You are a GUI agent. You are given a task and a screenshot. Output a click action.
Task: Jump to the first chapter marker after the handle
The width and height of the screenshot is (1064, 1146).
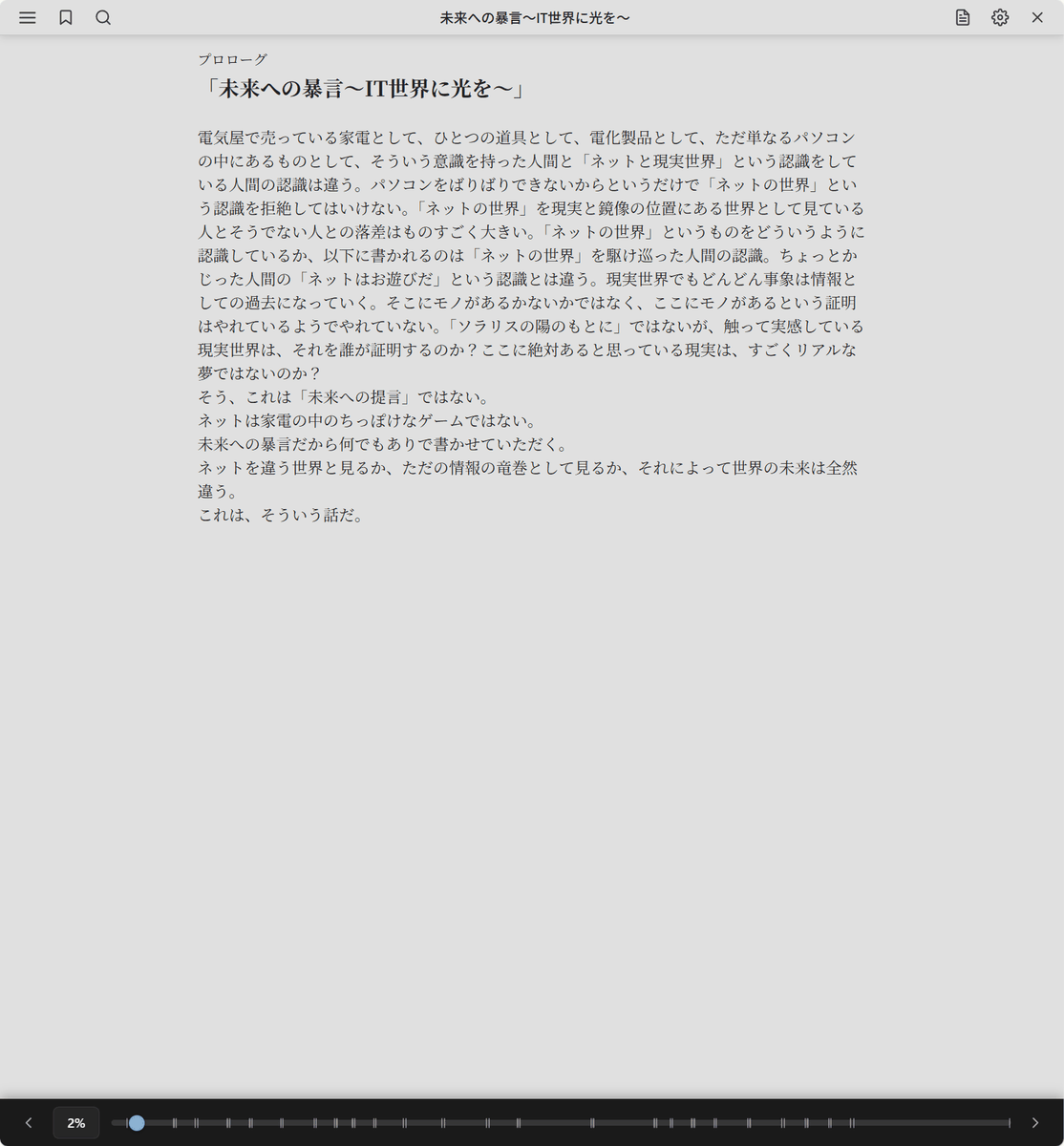tap(175, 1123)
